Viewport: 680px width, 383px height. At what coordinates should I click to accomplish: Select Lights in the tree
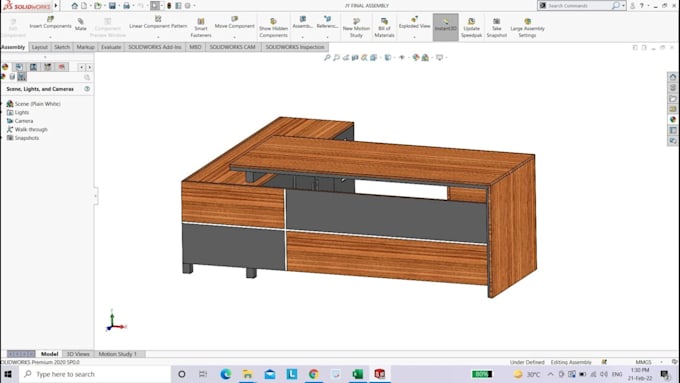(22, 112)
